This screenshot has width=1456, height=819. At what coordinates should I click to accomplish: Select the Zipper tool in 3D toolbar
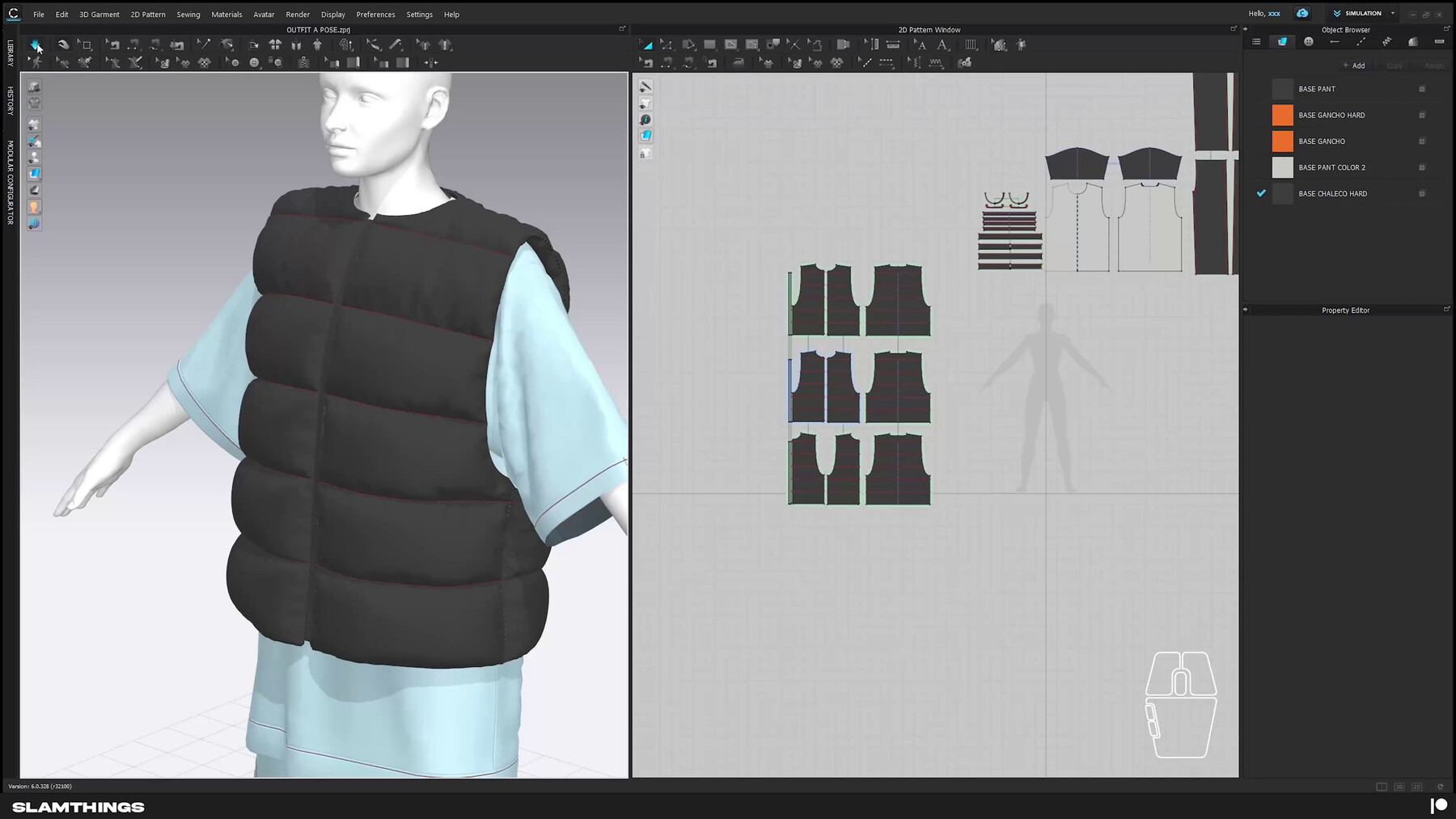[x=305, y=62]
